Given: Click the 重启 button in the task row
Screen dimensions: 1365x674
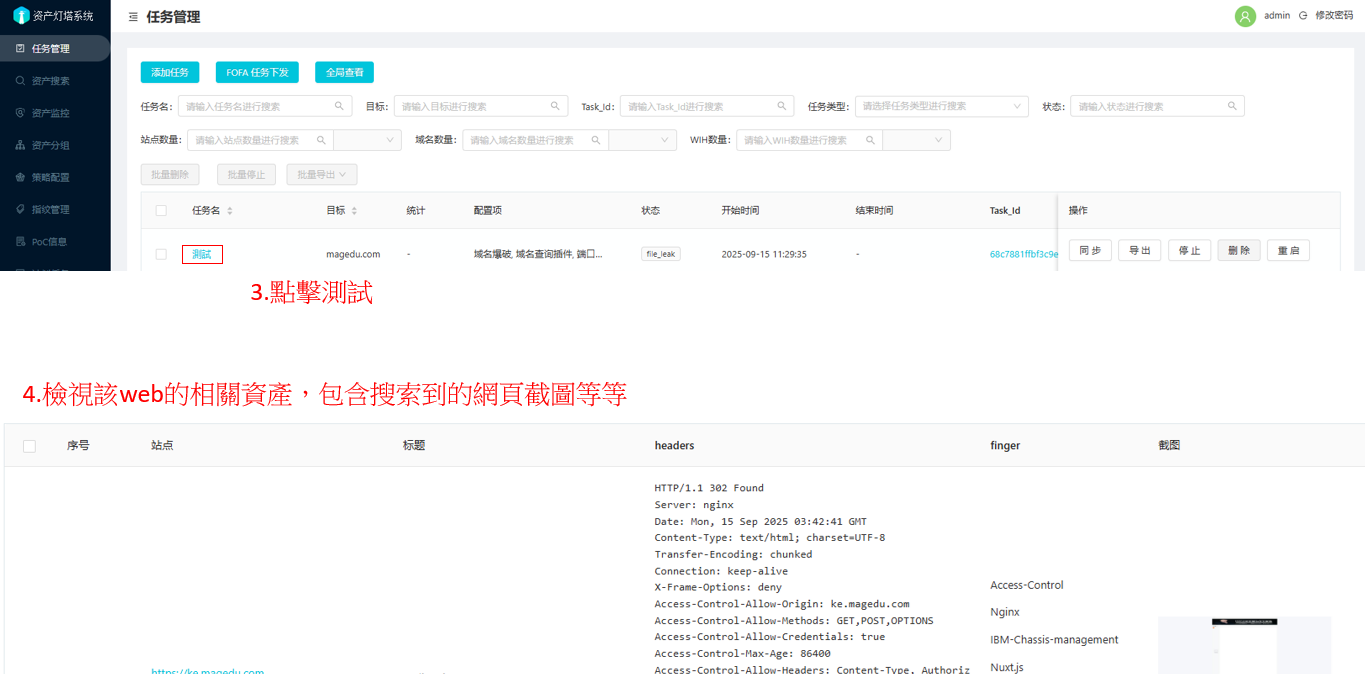Looking at the screenshot, I should pyautogui.click(x=1288, y=251).
